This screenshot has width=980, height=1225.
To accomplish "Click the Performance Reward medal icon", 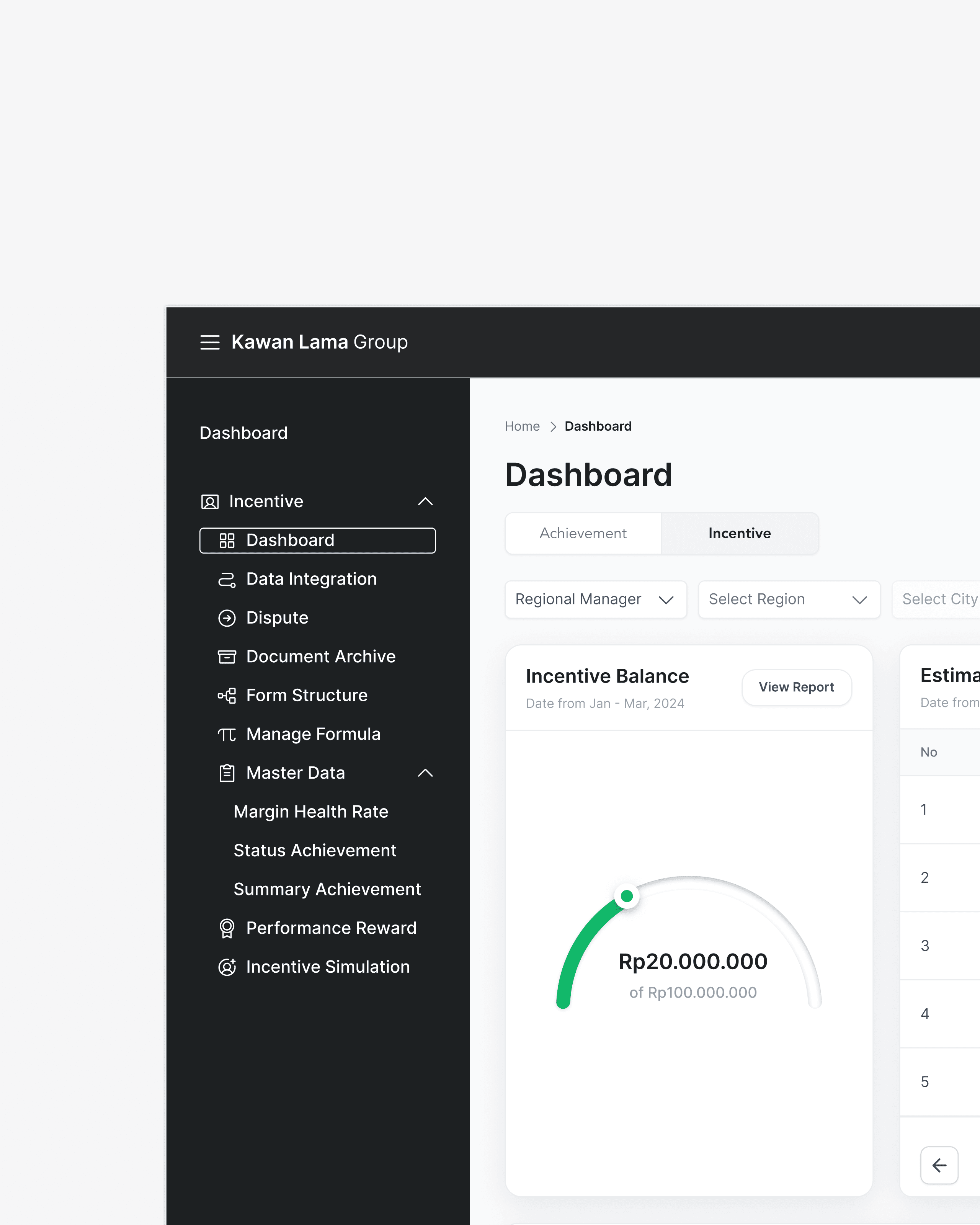I will (x=227, y=928).
